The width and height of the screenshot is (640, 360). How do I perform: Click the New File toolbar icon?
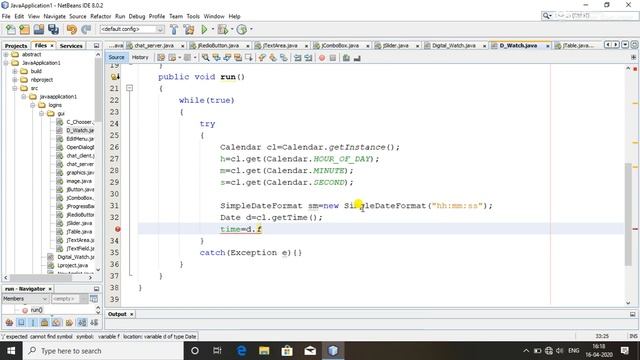pos(11,29)
